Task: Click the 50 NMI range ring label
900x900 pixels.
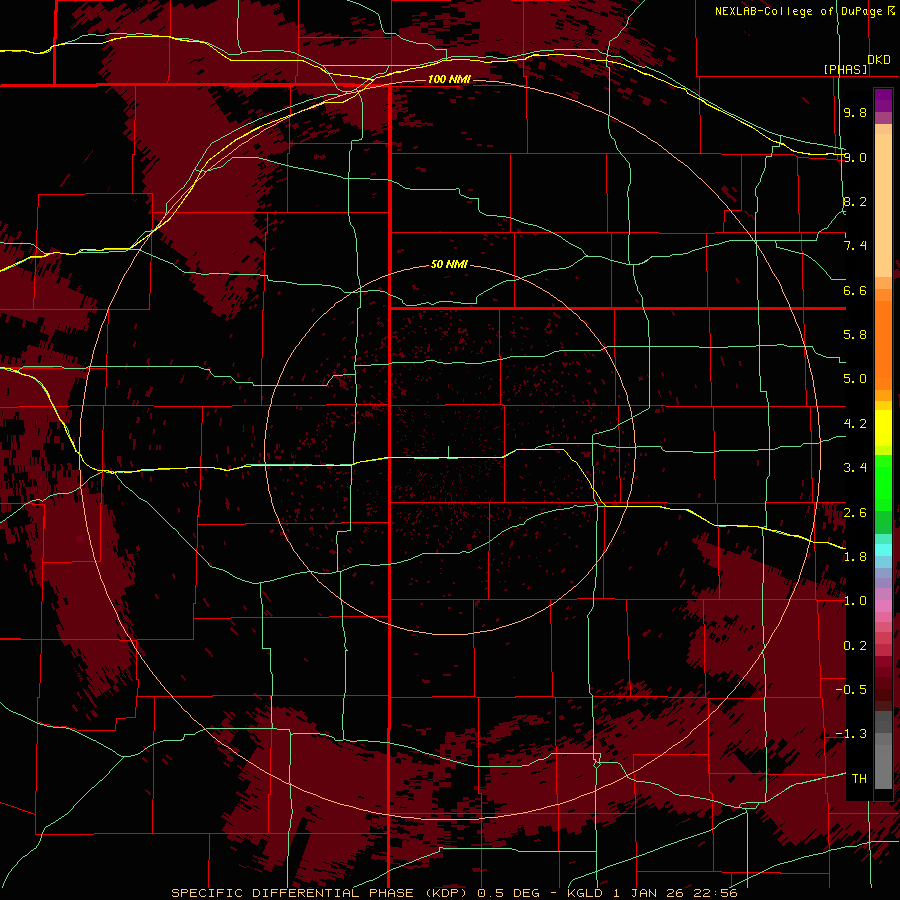Action: click(449, 264)
